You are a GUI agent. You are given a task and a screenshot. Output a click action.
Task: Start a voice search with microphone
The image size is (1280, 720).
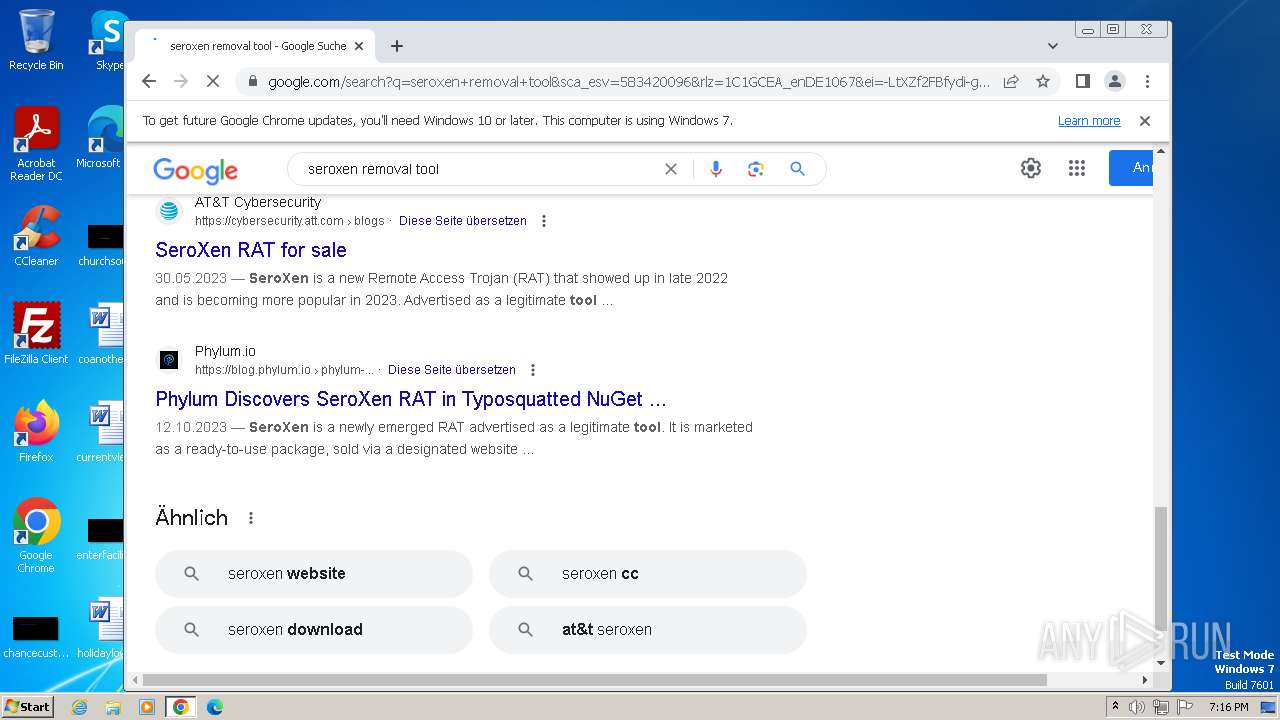pos(715,169)
